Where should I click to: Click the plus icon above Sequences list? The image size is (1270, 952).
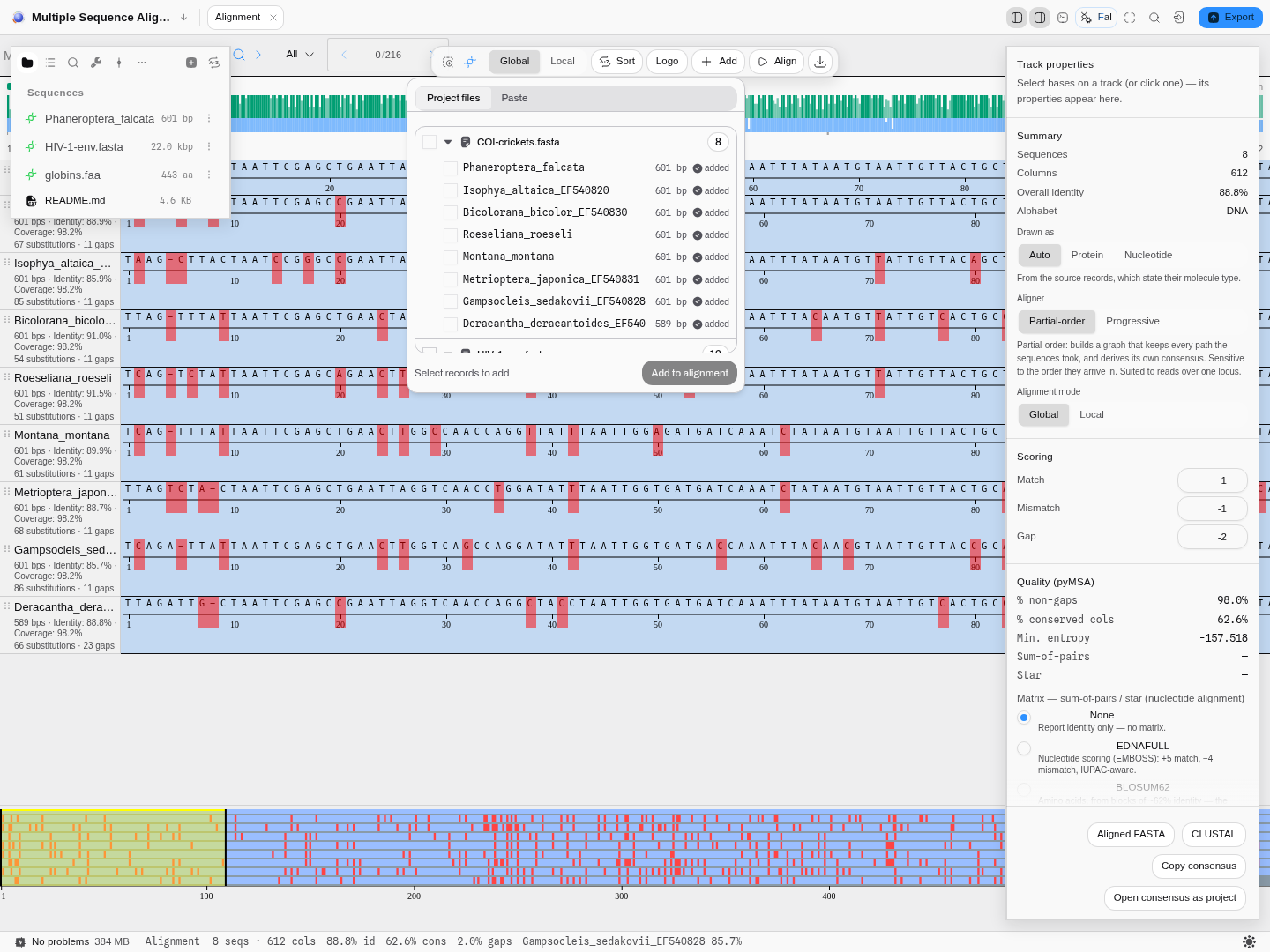[x=191, y=63]
